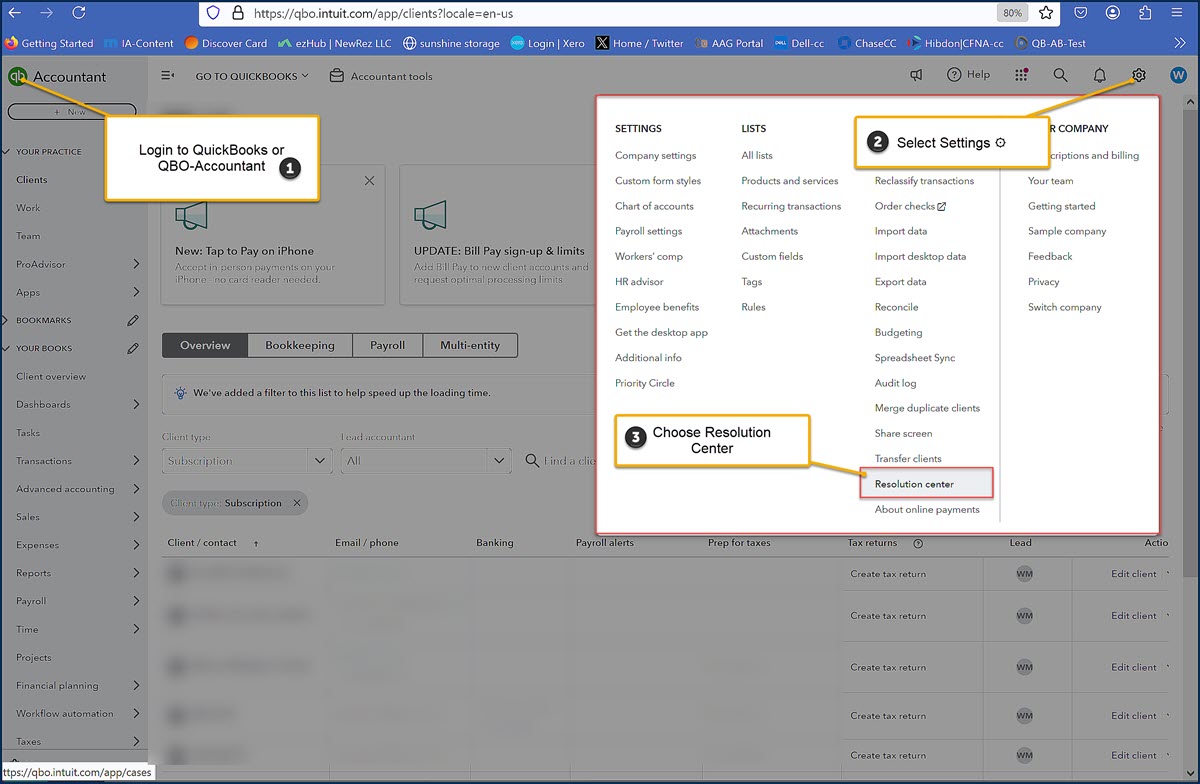Click the browser Forward arrow

click(46, 13)
